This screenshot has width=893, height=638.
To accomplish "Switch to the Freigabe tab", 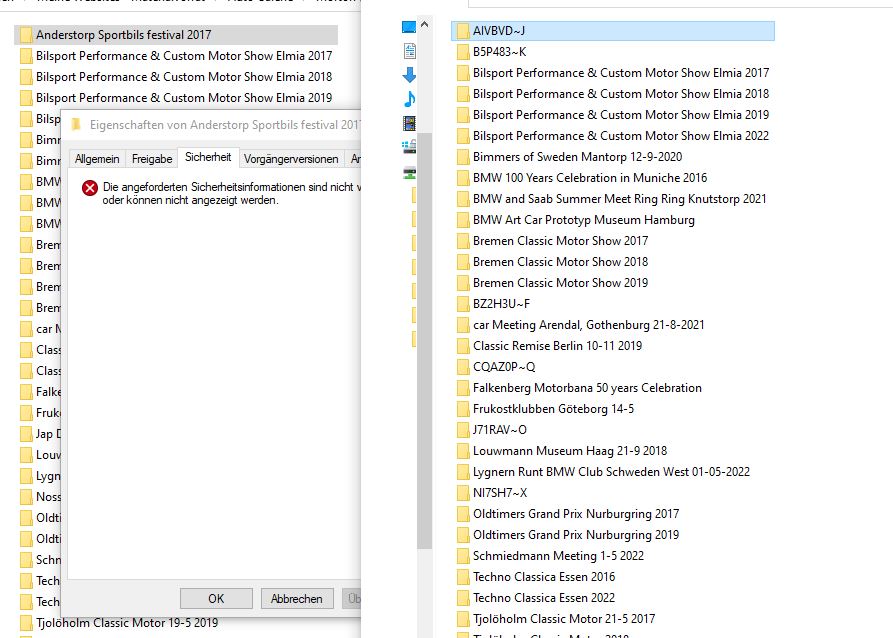I will 151,159.
